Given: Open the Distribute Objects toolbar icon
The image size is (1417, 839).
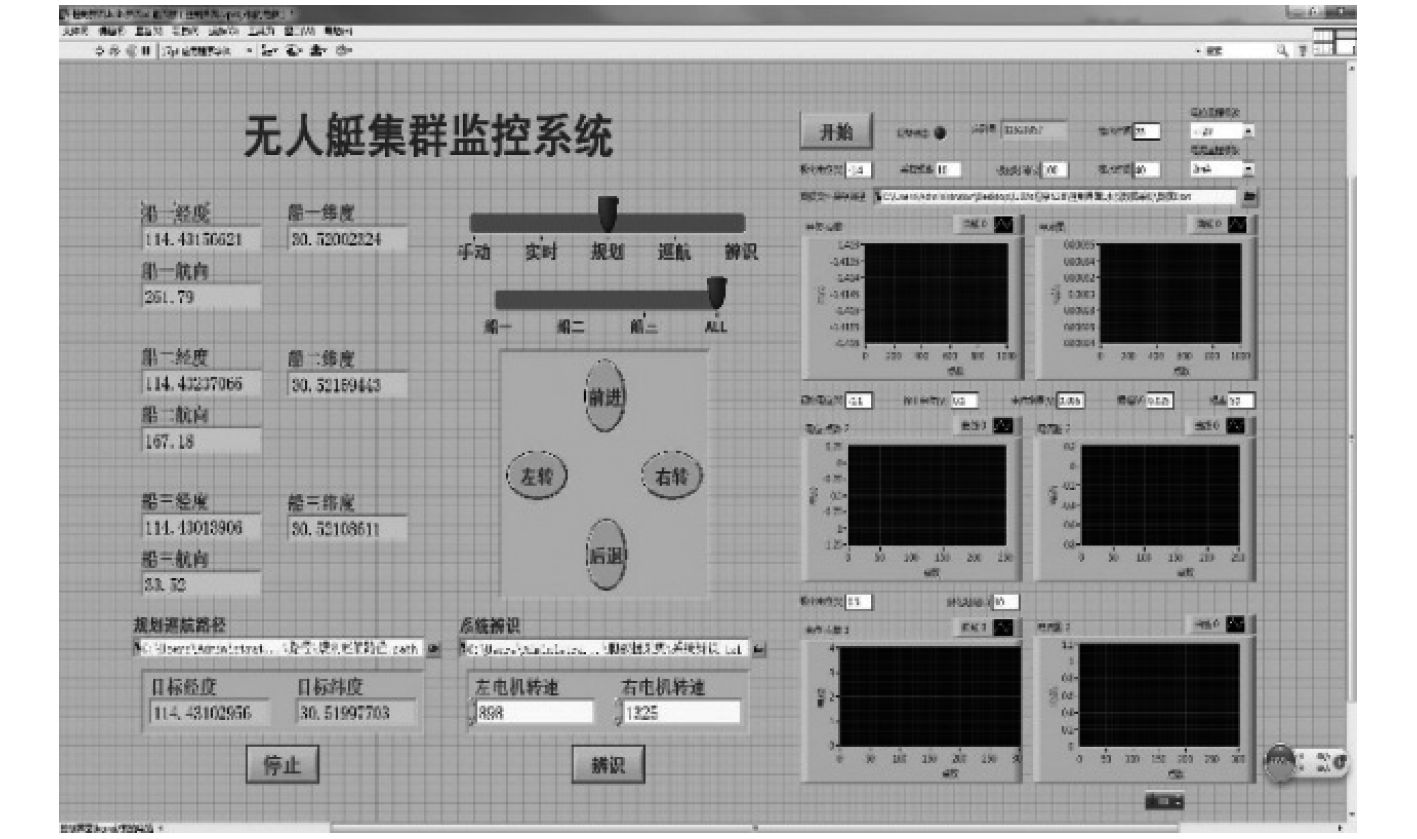Looking at the screenshot, I should coord(295,49).
